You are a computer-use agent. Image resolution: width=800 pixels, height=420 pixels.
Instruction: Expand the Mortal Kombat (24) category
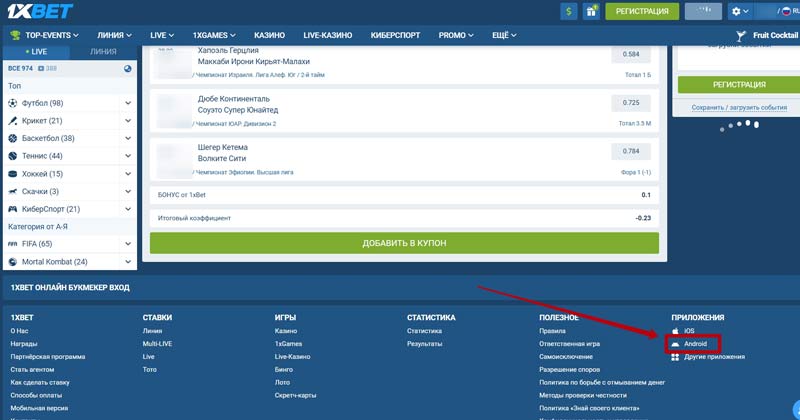(x=128, y=262)
